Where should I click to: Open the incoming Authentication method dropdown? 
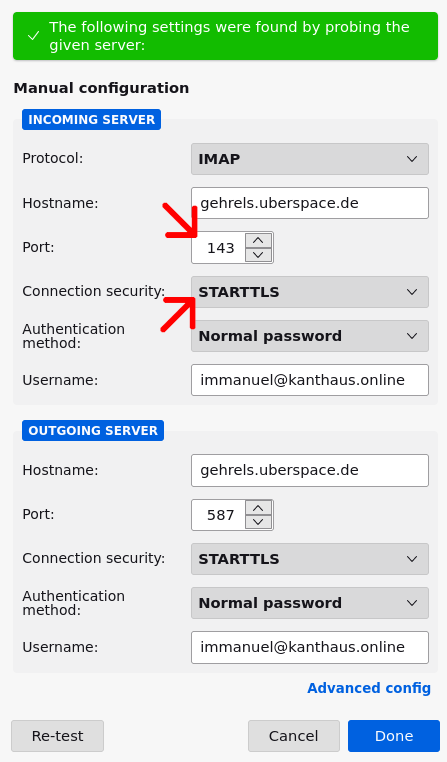(309, 336)
